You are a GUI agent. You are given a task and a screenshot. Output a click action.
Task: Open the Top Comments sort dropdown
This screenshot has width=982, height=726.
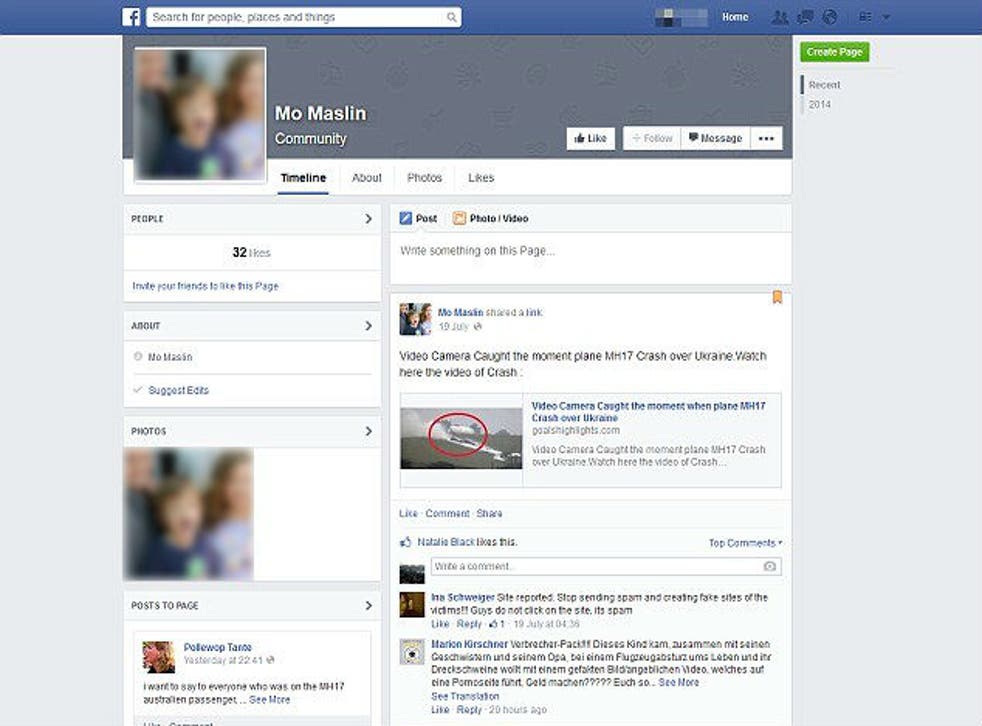pyautogui.click(x=745, y=542)
